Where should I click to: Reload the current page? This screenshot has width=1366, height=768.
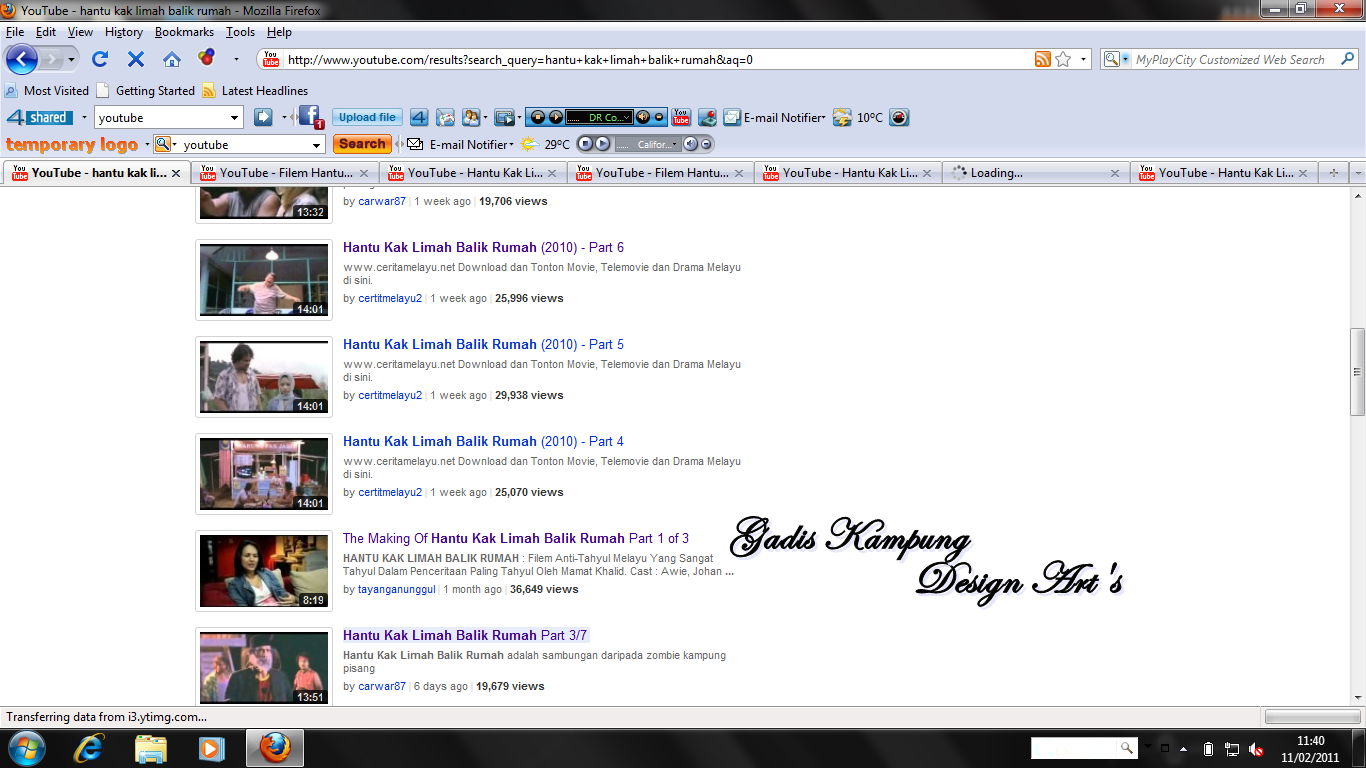tap(100, 59)
